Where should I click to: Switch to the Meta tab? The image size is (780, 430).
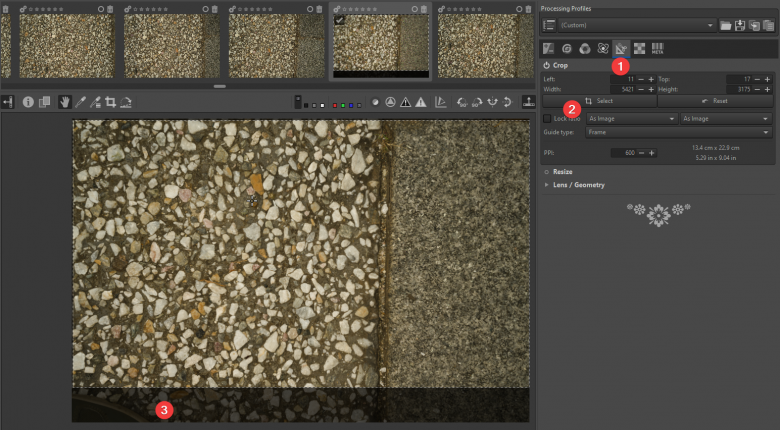(658, 49)
